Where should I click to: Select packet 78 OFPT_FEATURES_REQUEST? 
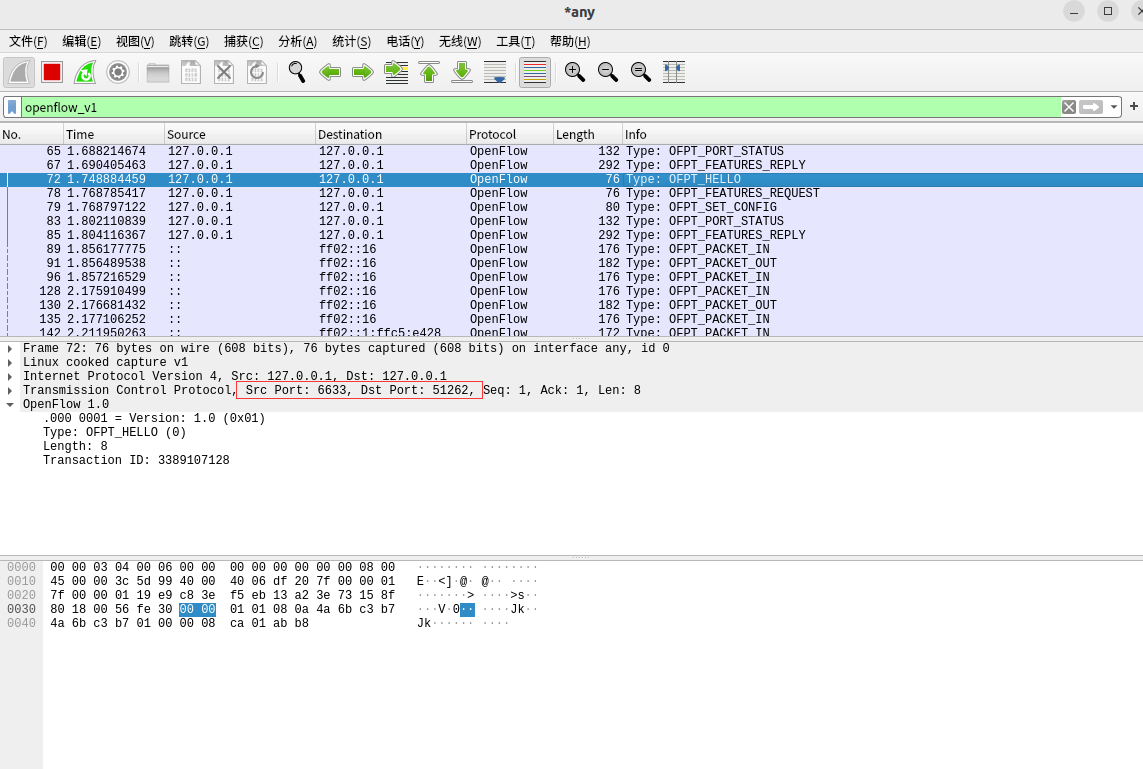point(572,193)
